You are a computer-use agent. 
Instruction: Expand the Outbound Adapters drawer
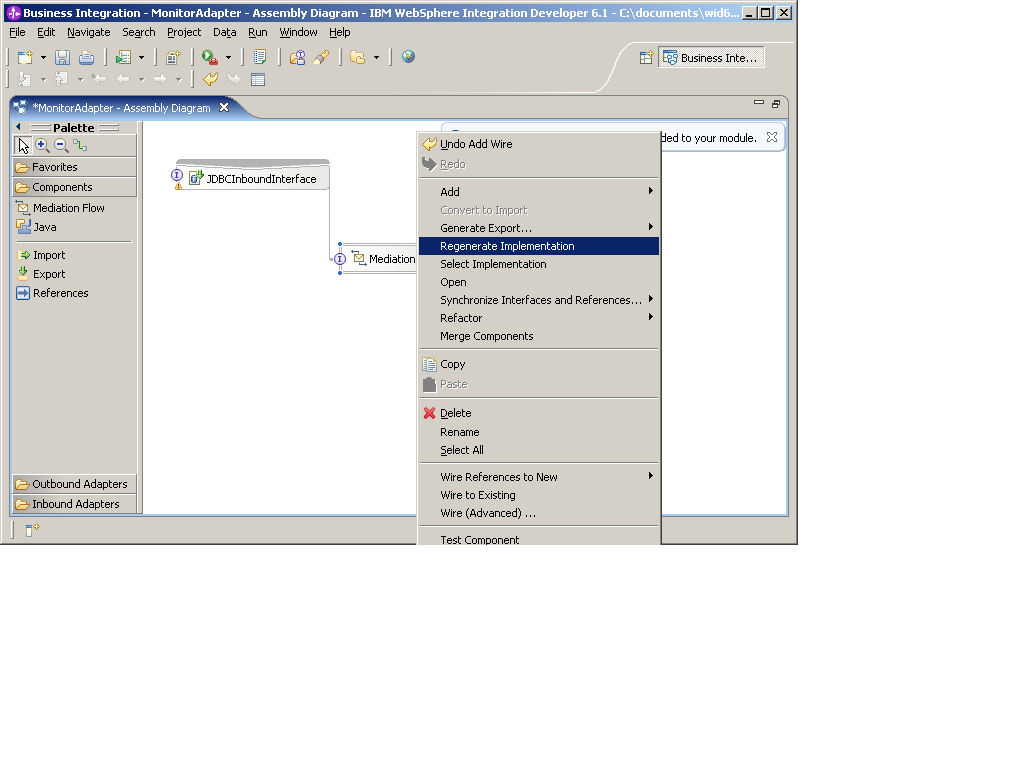(74, 484)
